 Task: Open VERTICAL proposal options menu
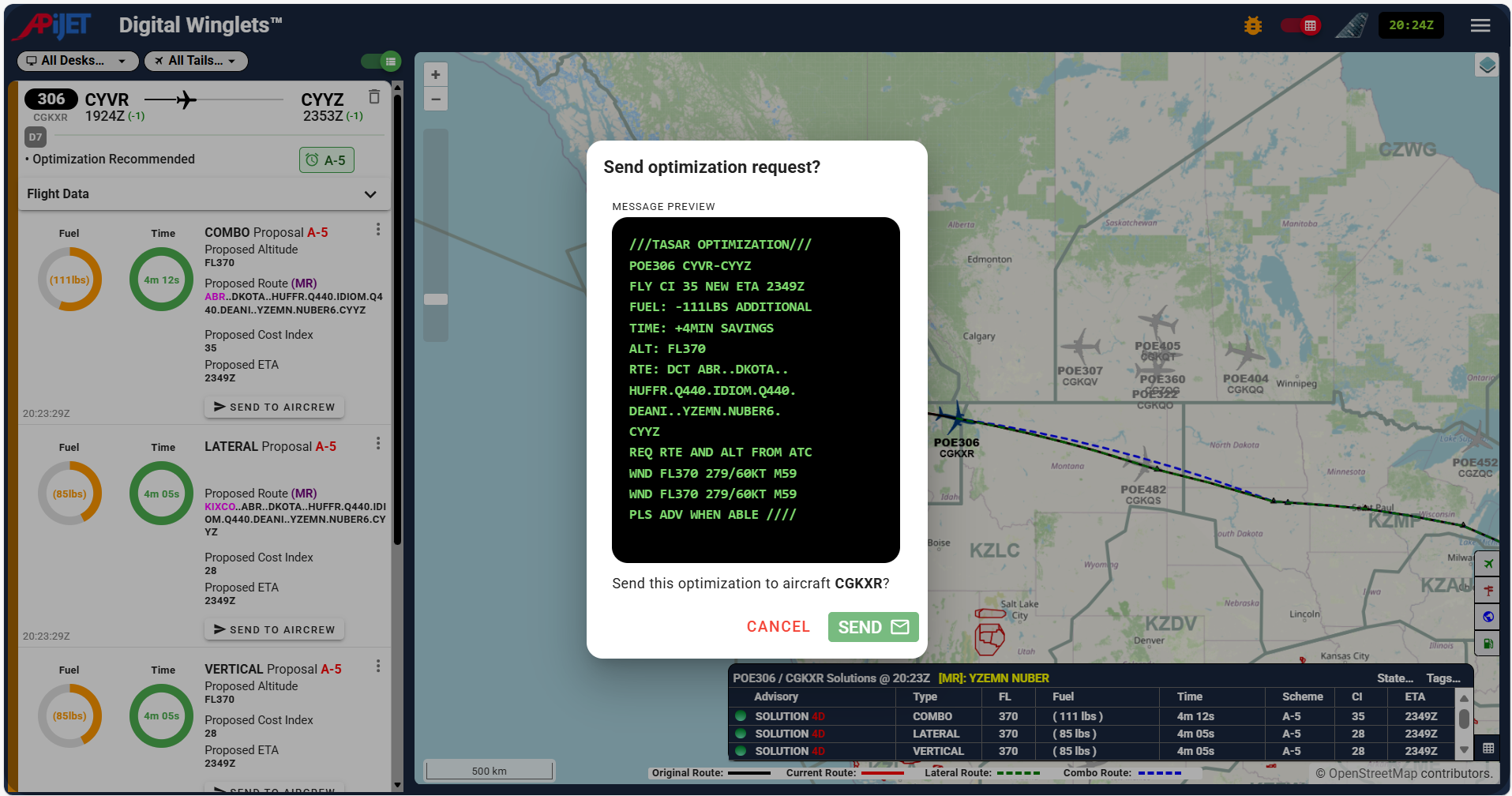pos(378,666)
